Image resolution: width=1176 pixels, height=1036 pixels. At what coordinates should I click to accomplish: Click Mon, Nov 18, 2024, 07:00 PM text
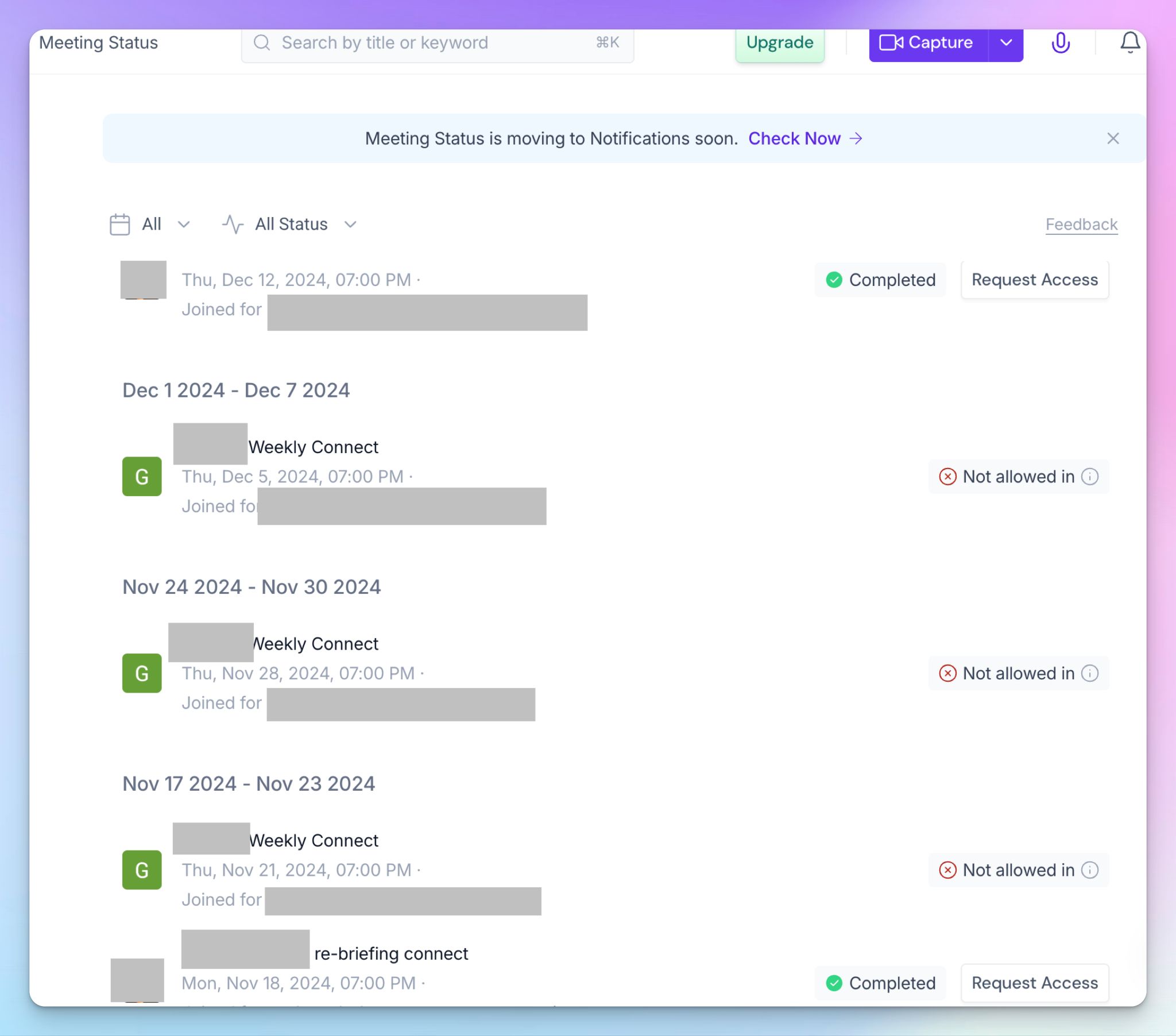pyautogui.click(x=299, y=983)
